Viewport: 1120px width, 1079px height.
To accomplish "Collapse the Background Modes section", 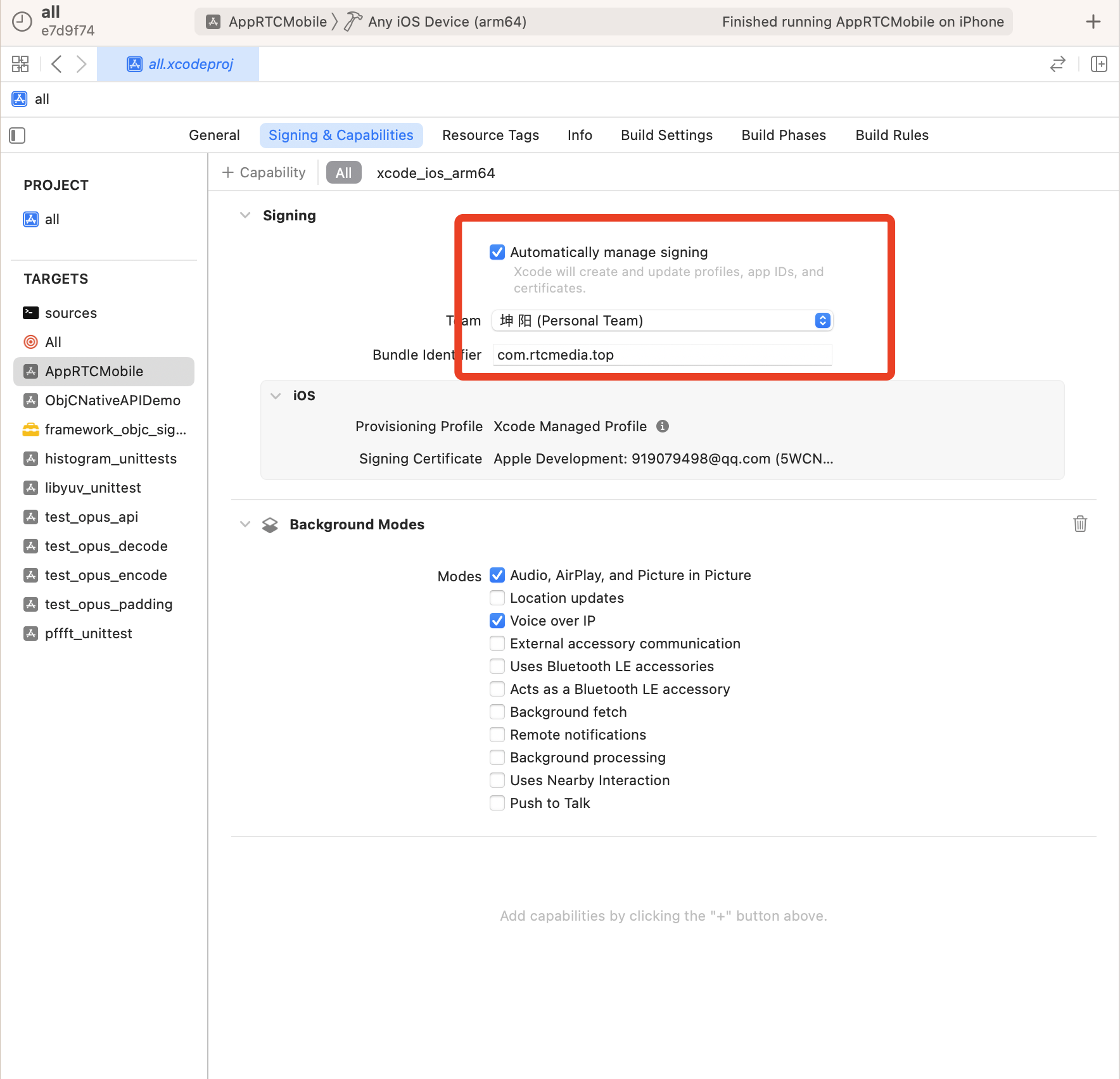I will [x=245, y=524].
